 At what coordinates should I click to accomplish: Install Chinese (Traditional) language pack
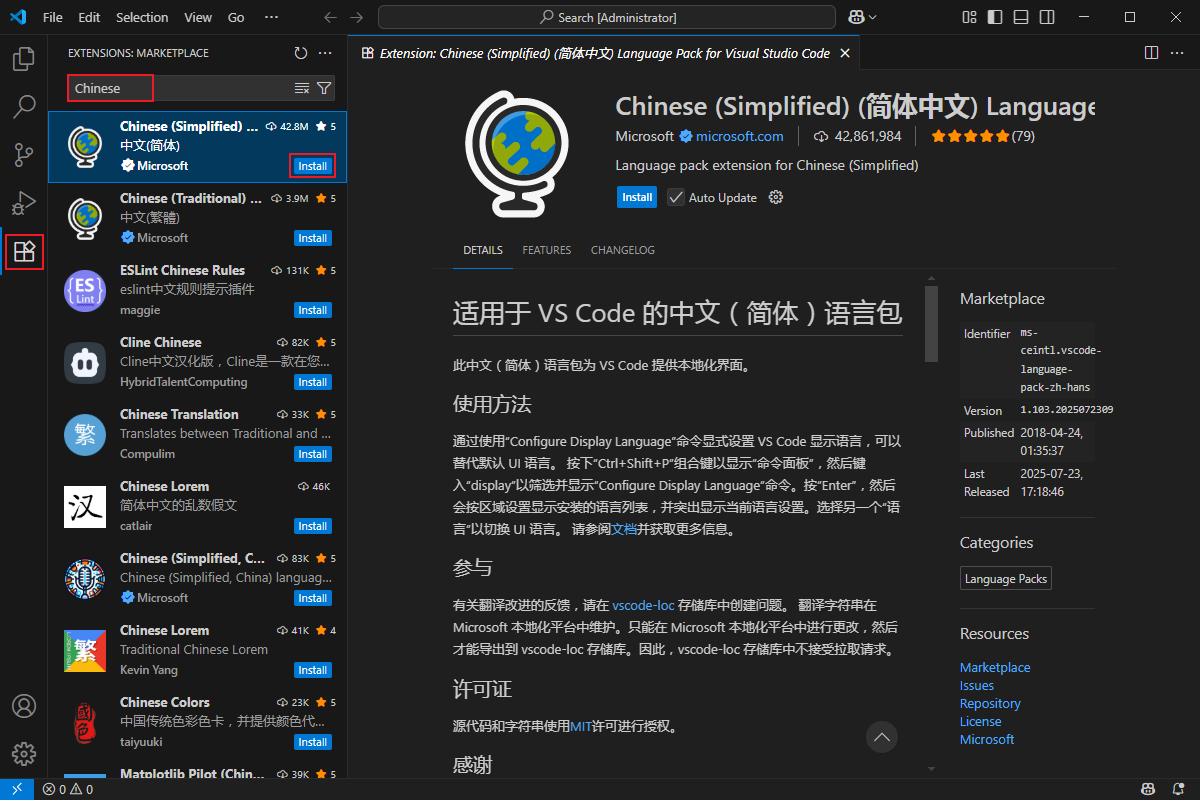click(x=312, y=238)
